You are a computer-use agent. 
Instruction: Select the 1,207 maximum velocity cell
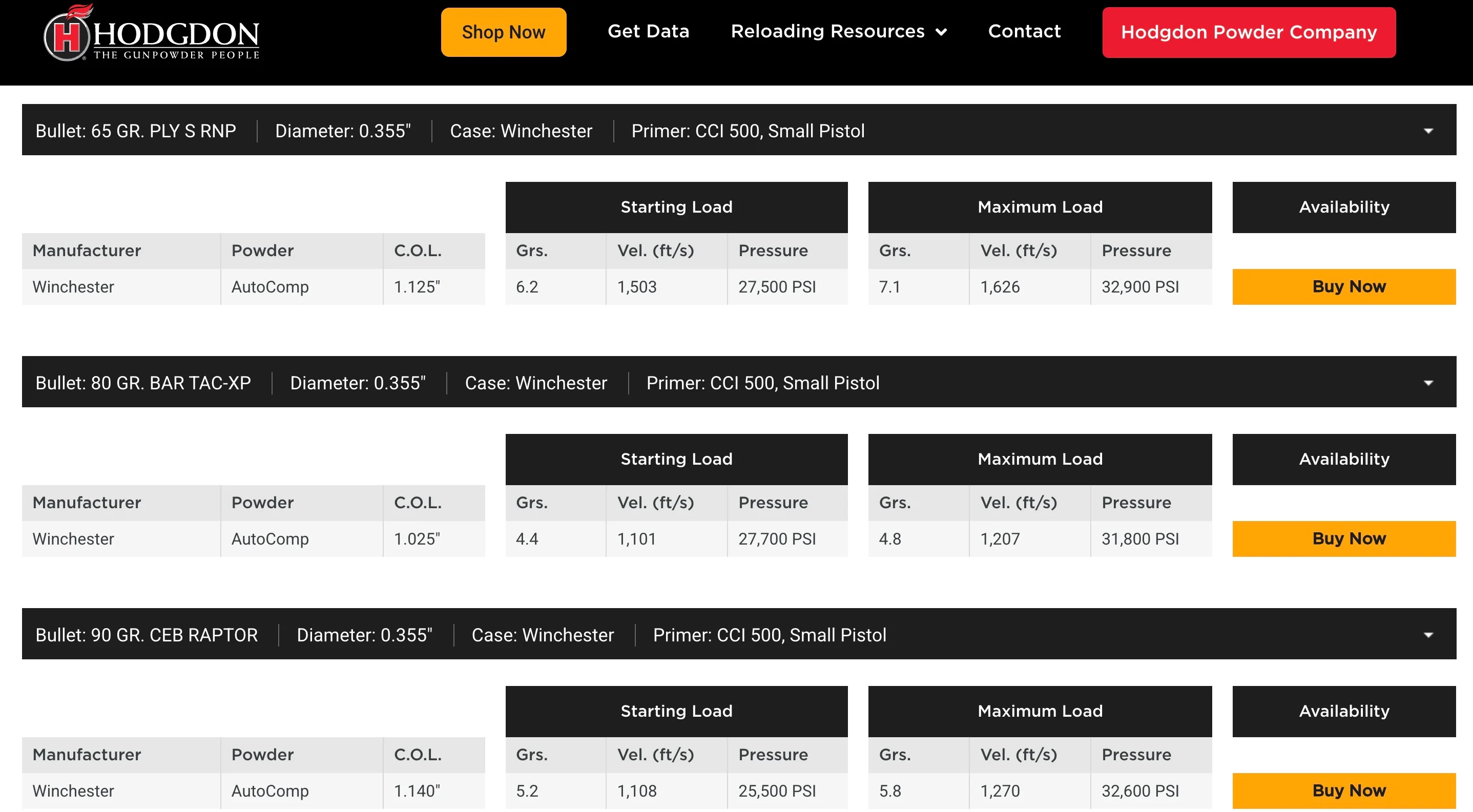click(1030, 538)
